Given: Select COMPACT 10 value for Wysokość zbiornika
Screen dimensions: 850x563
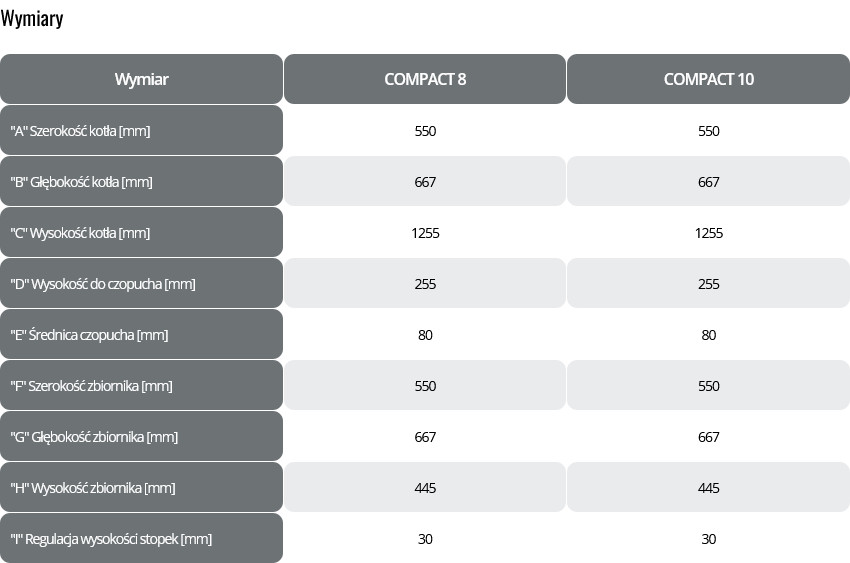Looking at the screenshot, I should click(x=708, y=488).
